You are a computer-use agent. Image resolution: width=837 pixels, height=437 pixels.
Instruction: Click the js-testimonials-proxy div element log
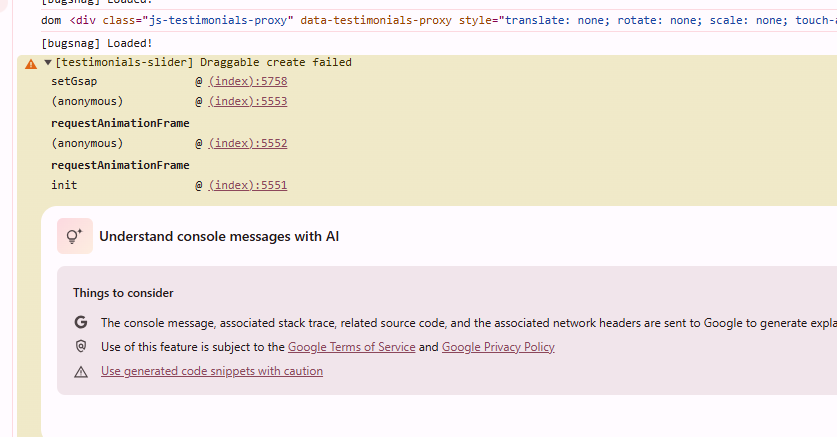click(439, 20)
